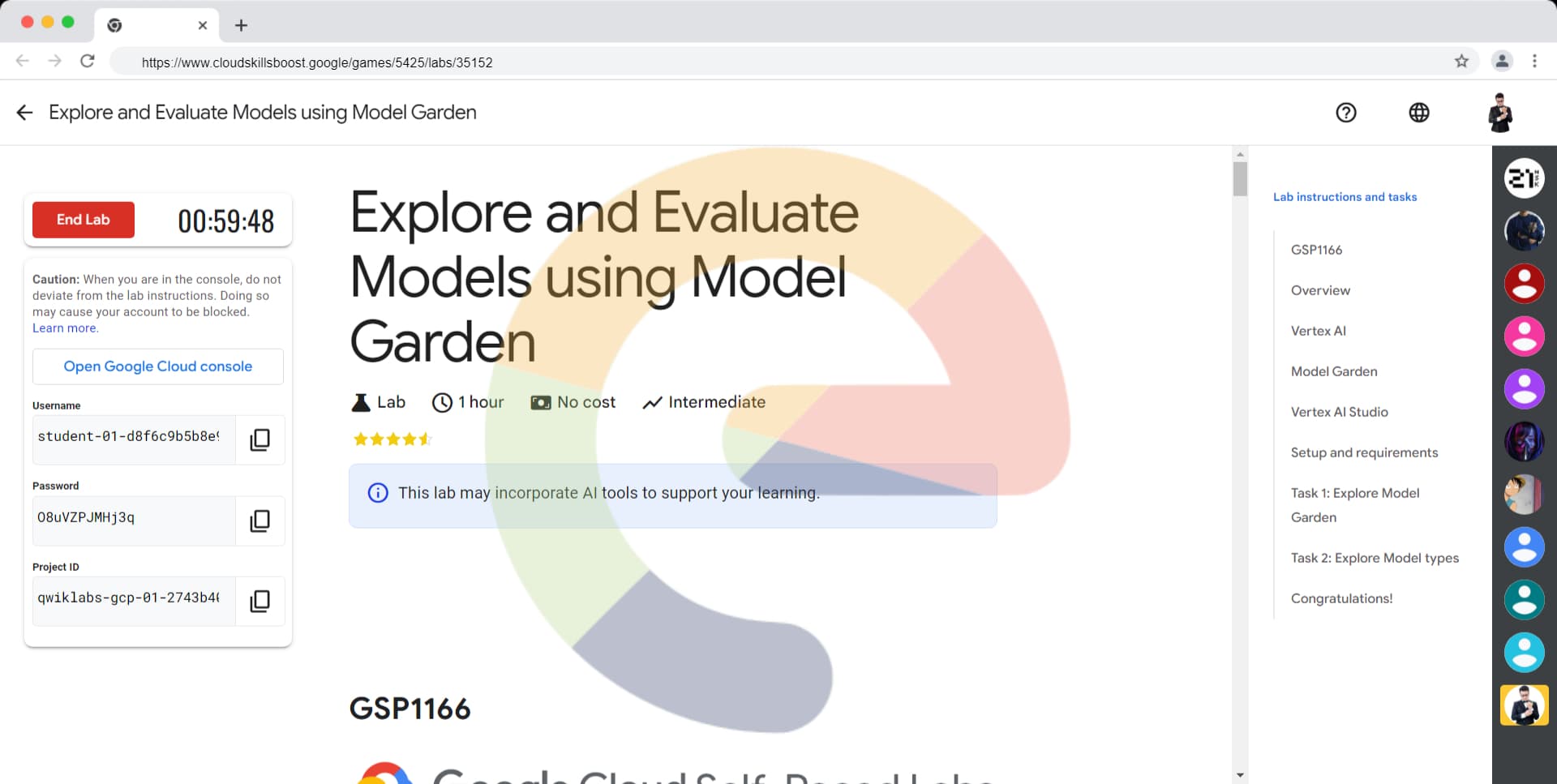Jump to Overview section

pyautogui.click(x=1320, y=290)
